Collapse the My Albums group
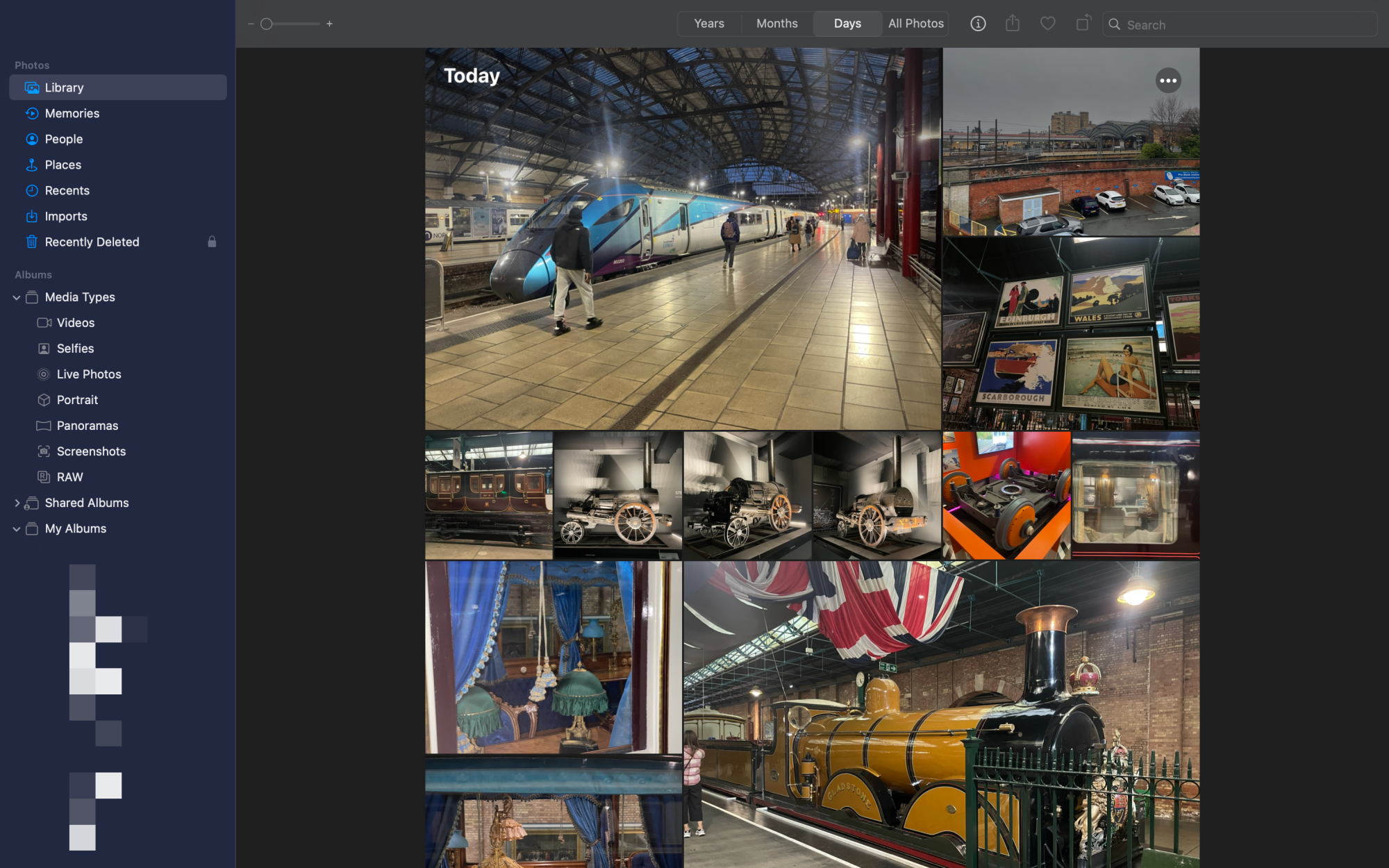Screen dimensions: 1389x868 click(17, 528)
